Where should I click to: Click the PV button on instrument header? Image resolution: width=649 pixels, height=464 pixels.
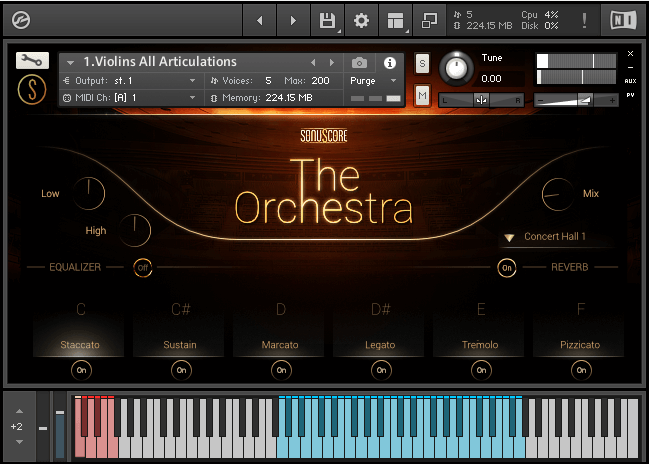[x=630, y=95]
